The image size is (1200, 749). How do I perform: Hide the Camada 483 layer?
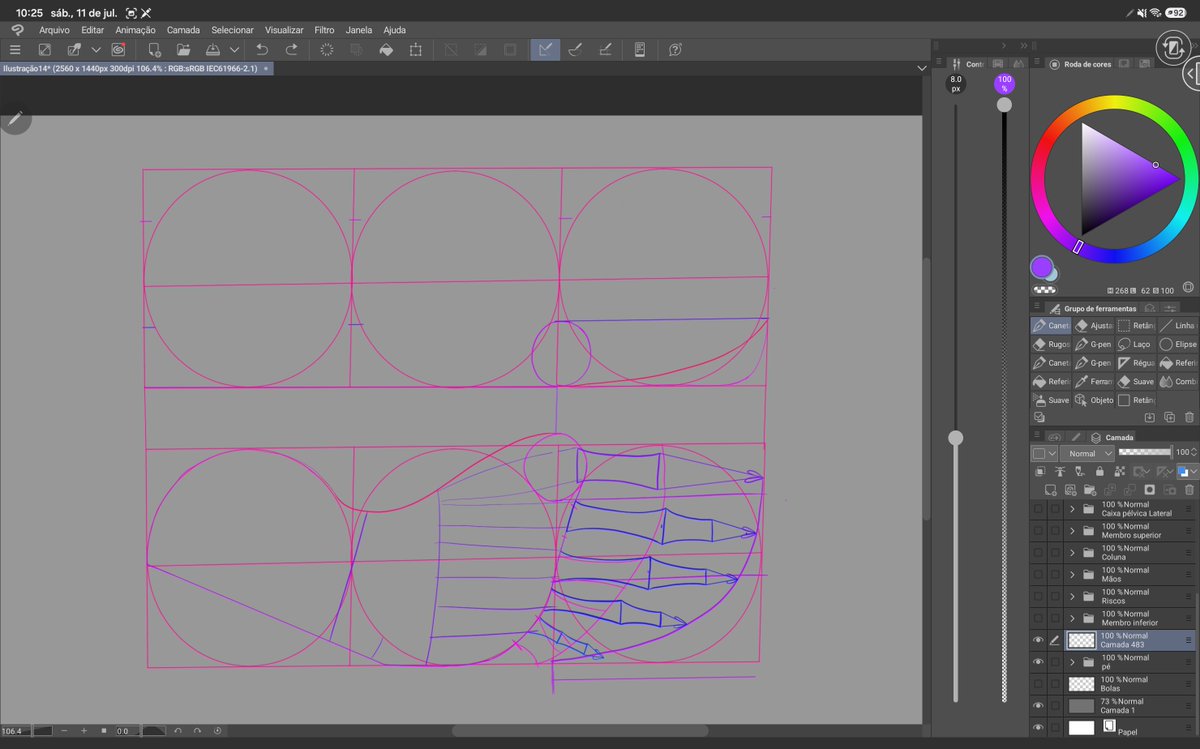click(x=1038, y=640)
